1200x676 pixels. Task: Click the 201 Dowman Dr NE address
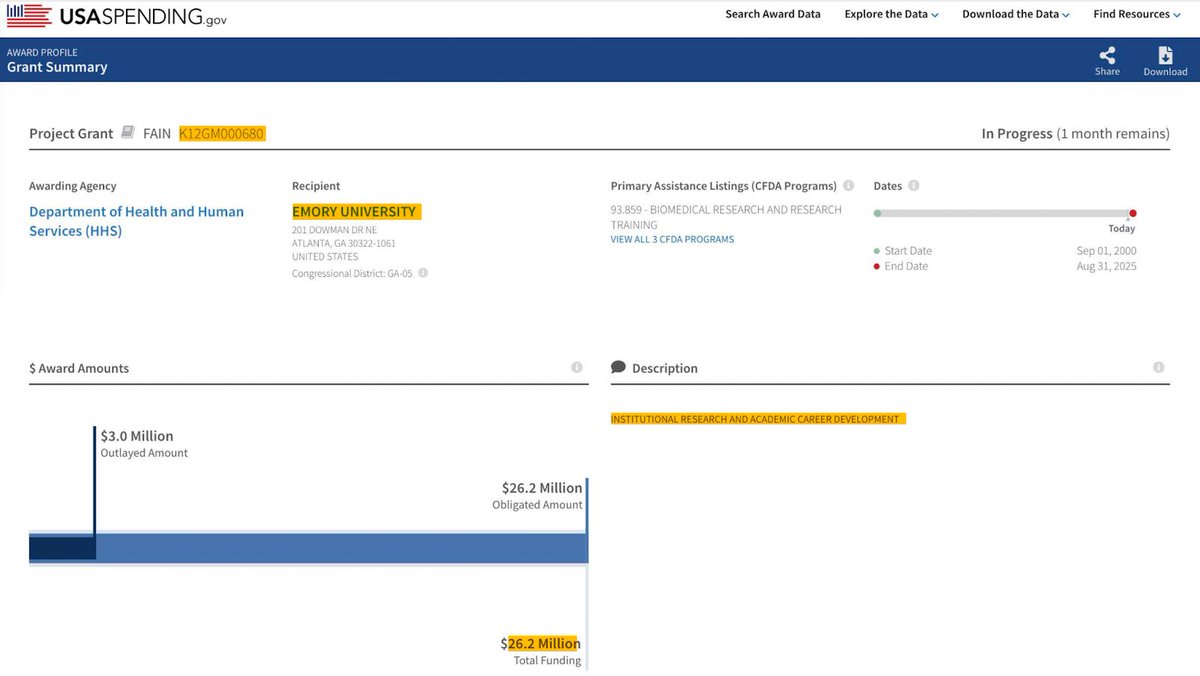click(335, 230)
